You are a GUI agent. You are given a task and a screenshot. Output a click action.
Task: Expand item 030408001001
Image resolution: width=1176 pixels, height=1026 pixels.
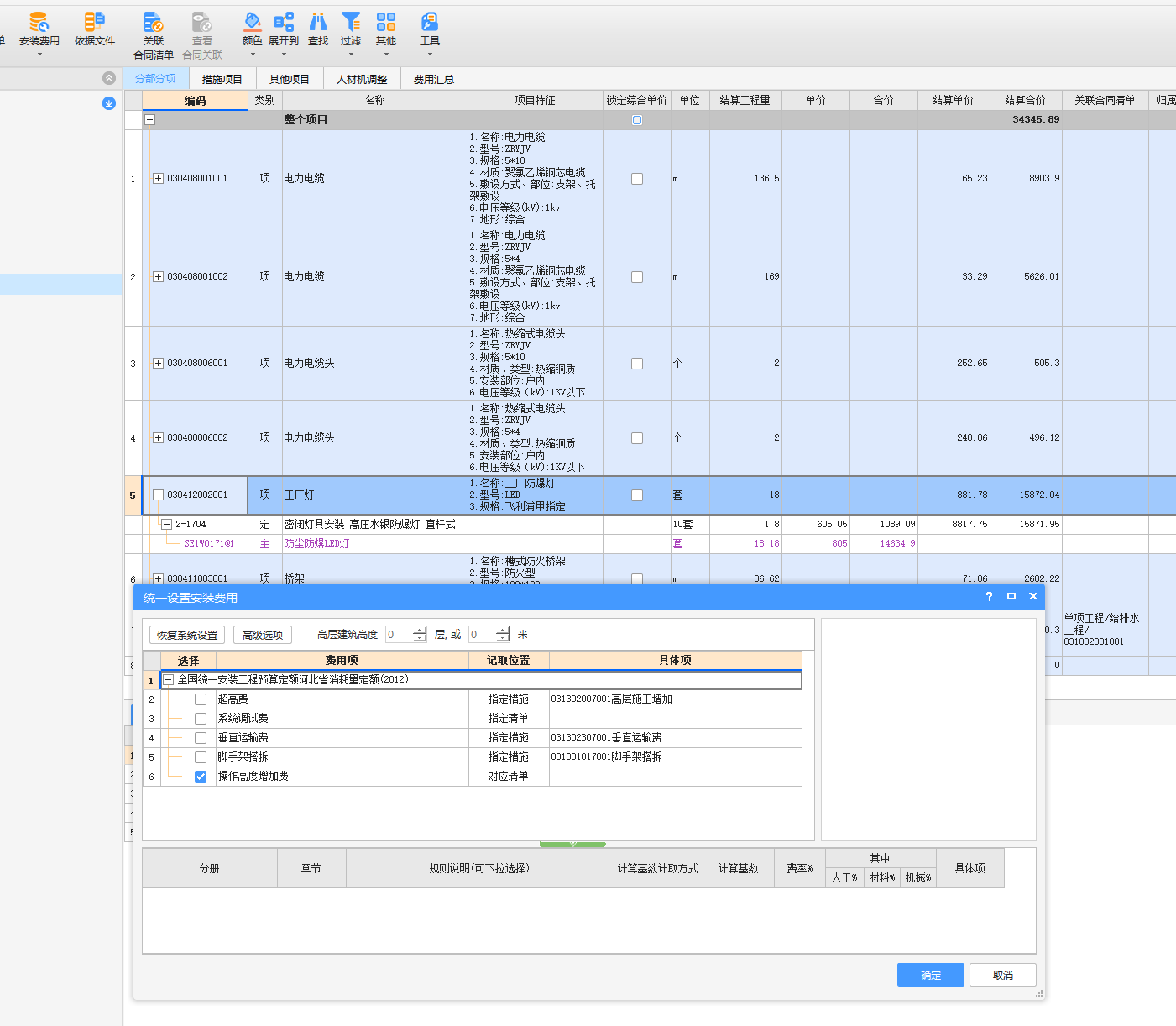pos(158,178)
